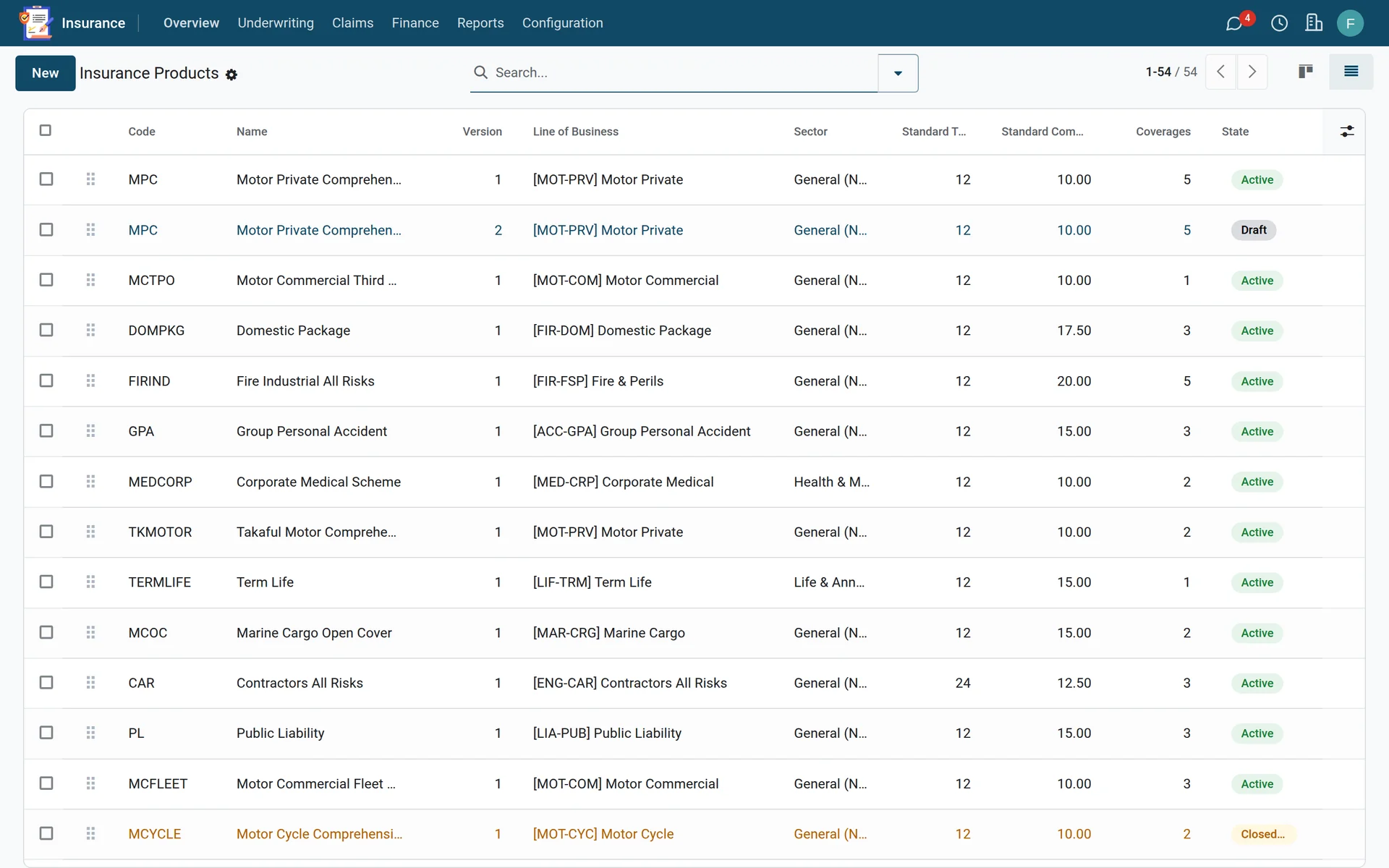Switch to the kanban view
The image size is (1389, 868).
point(1306,72)
